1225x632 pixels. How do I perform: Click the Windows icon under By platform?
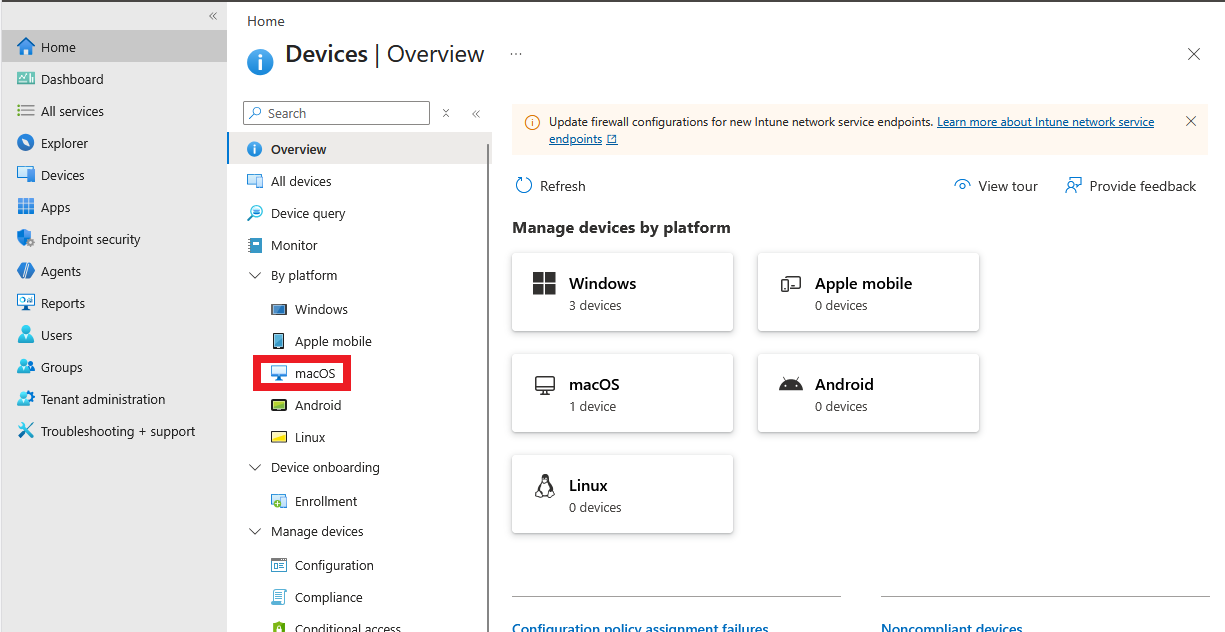pos(278,309)
